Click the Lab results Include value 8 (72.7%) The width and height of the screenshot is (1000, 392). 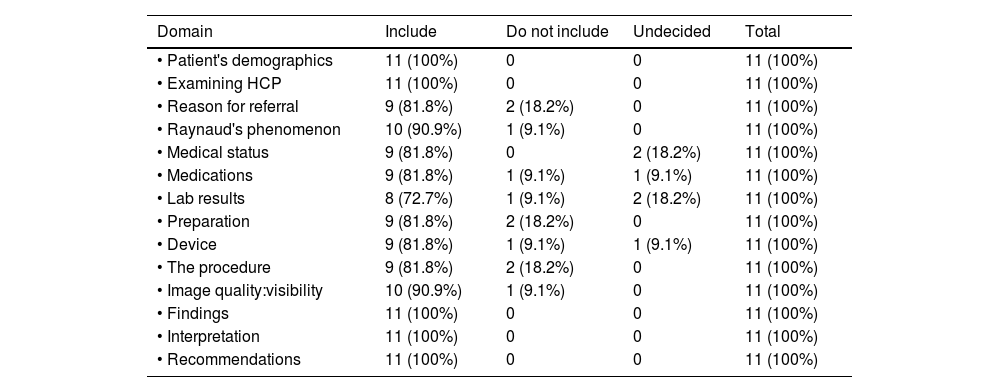[x=419, y=199]
